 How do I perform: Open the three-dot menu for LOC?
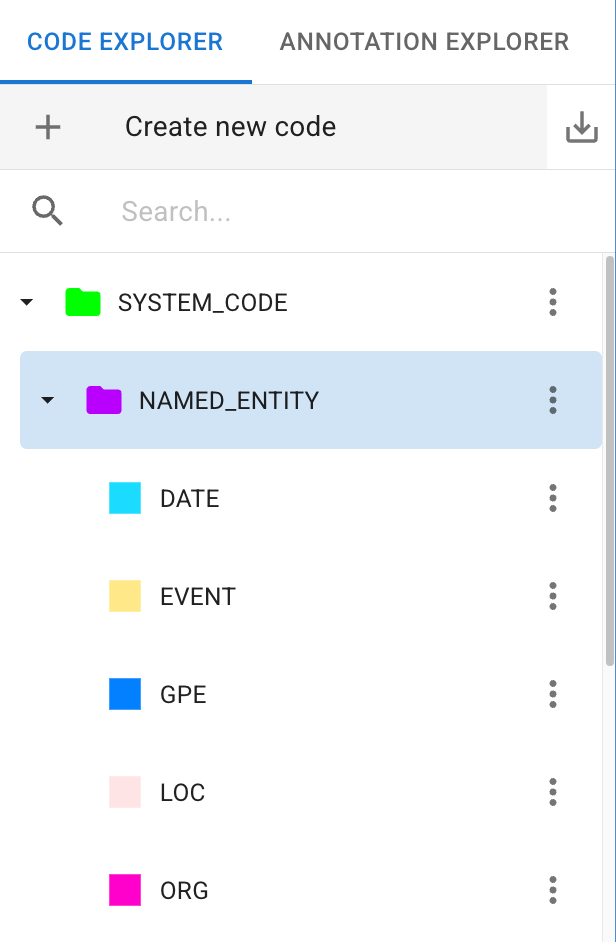click(x=553, y=792)
